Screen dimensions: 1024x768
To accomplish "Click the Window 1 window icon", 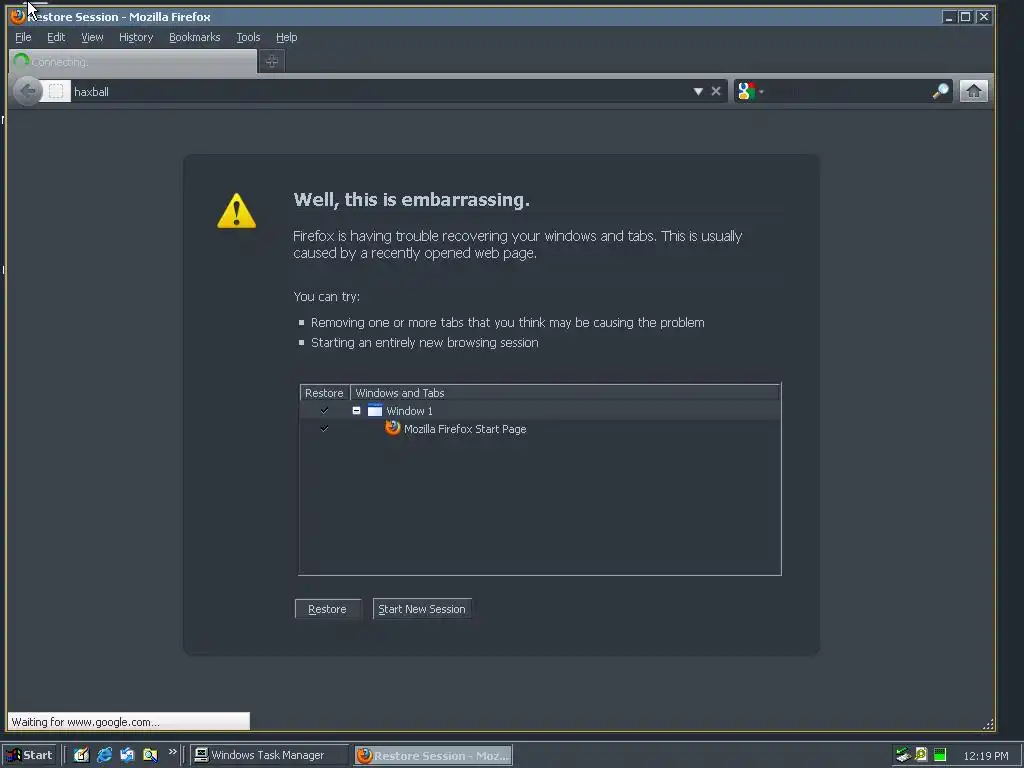I will (375, 410).
